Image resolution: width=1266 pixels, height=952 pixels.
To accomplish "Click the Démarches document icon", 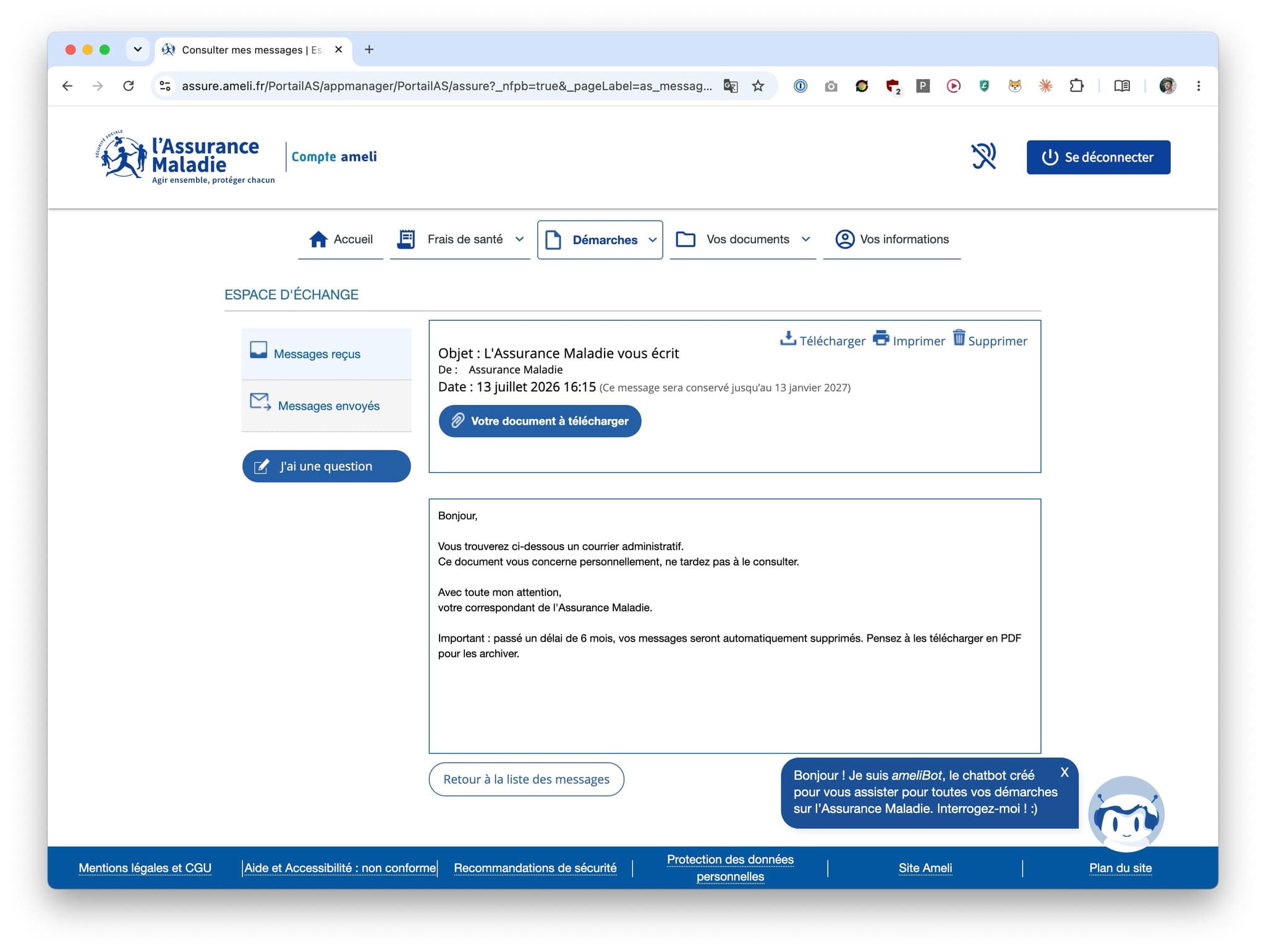I will click(553, 240).
